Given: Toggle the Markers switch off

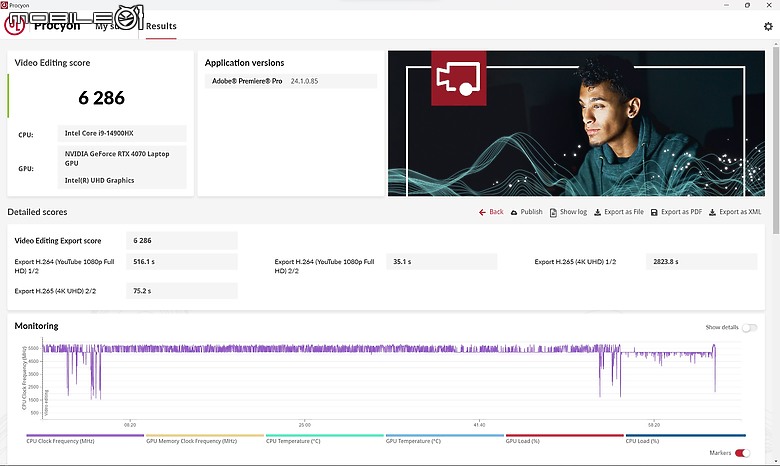Looking at the screenshot, I should coord(742,453).
